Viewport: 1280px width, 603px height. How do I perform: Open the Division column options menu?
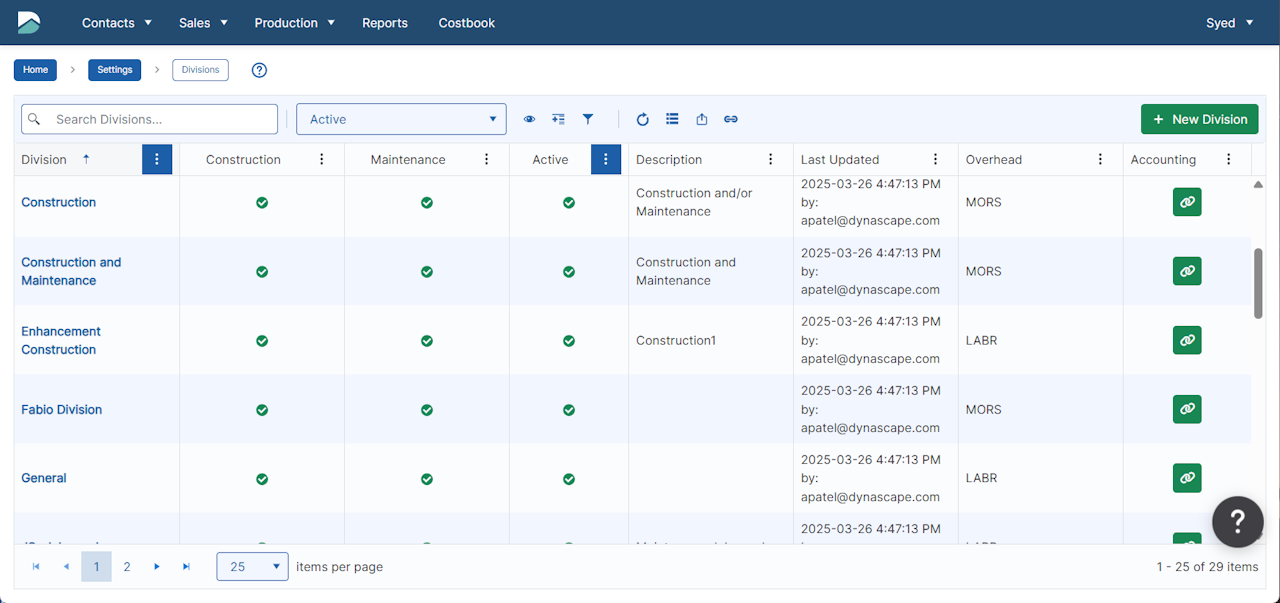[157, 159]
